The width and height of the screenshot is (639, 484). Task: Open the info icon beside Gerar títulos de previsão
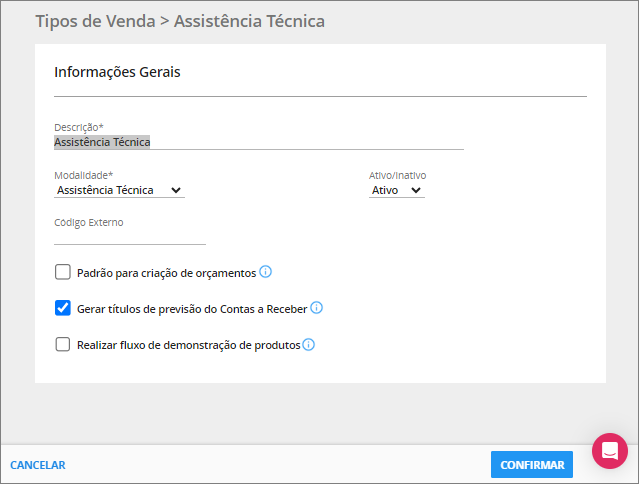pyautogui.click(x=316, y=308)
